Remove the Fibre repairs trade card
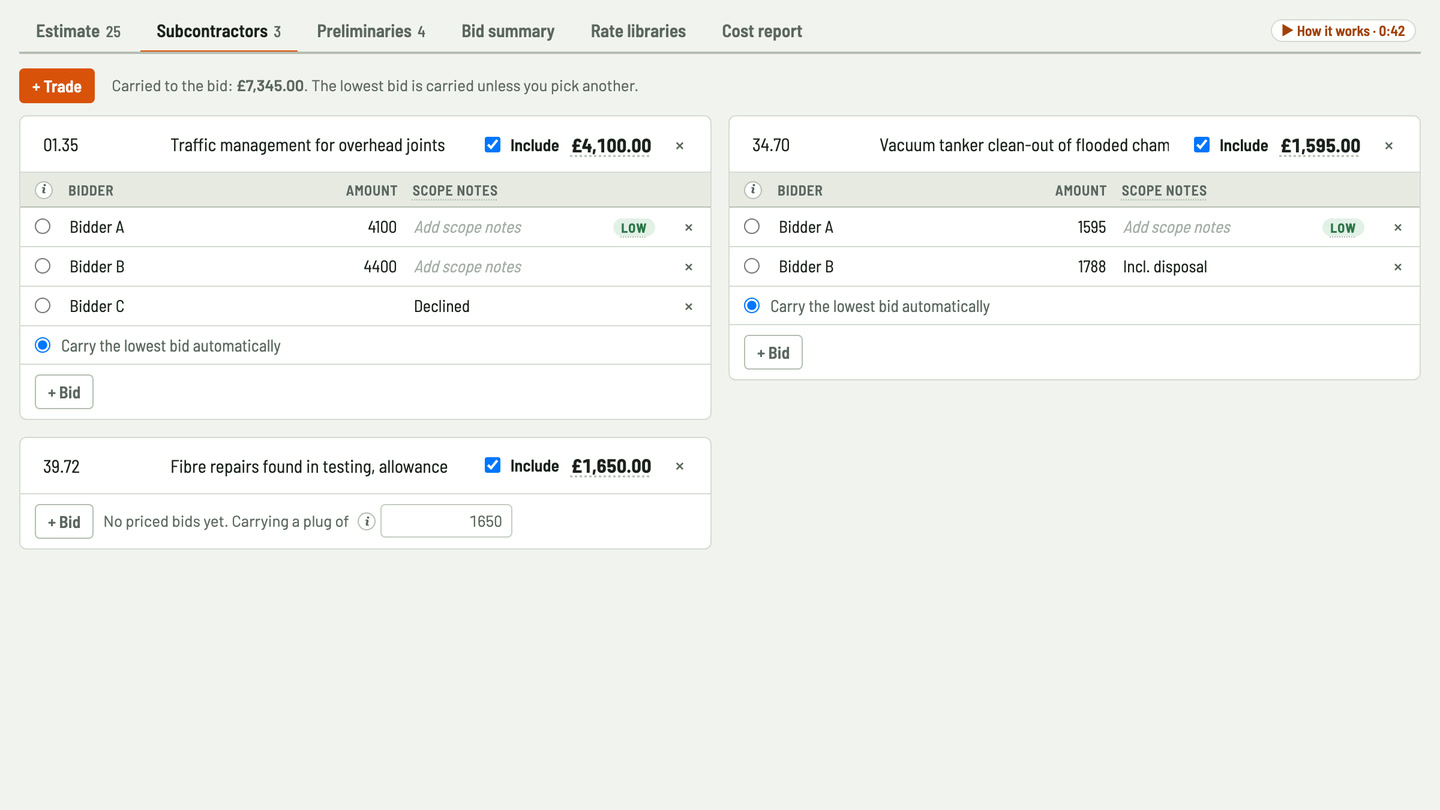1440x810 pixels. click(x=680, y=466)
